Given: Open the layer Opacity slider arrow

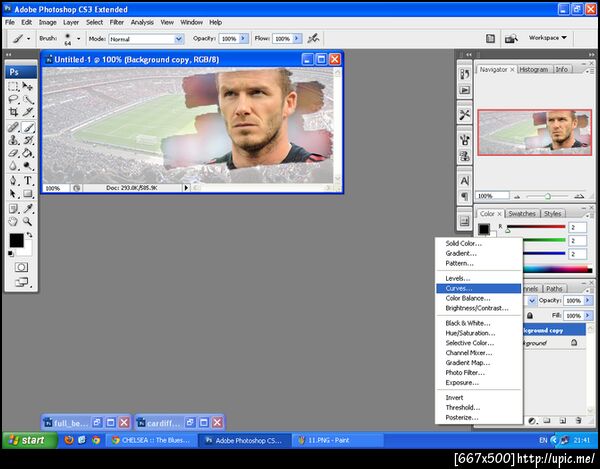Looking at the screenshot, I should pyautogui.click(x=588, y=300).
